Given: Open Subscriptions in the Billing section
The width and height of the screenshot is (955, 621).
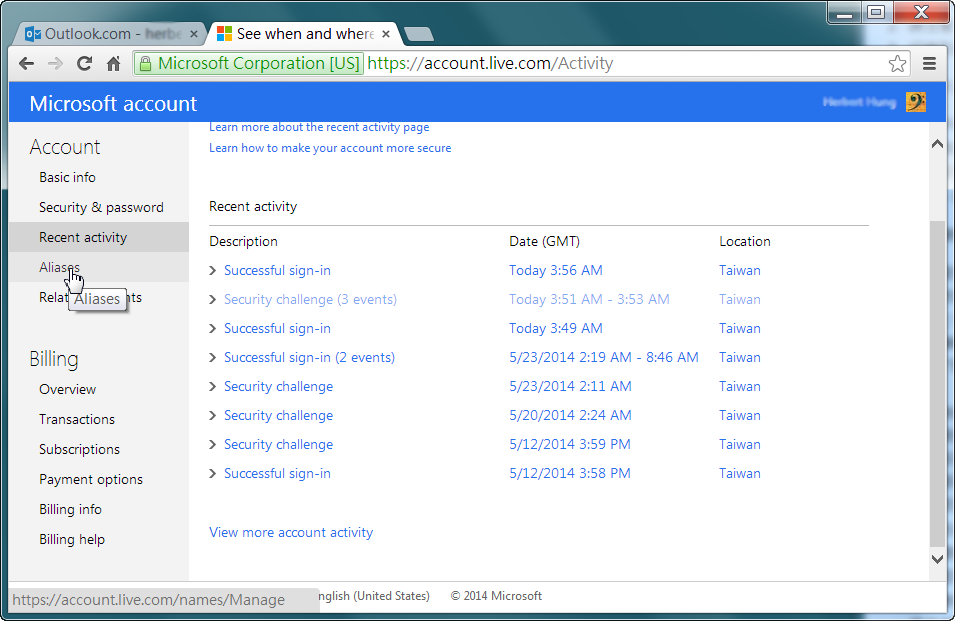Looking at the screenshot, I should tap(79, 449).
